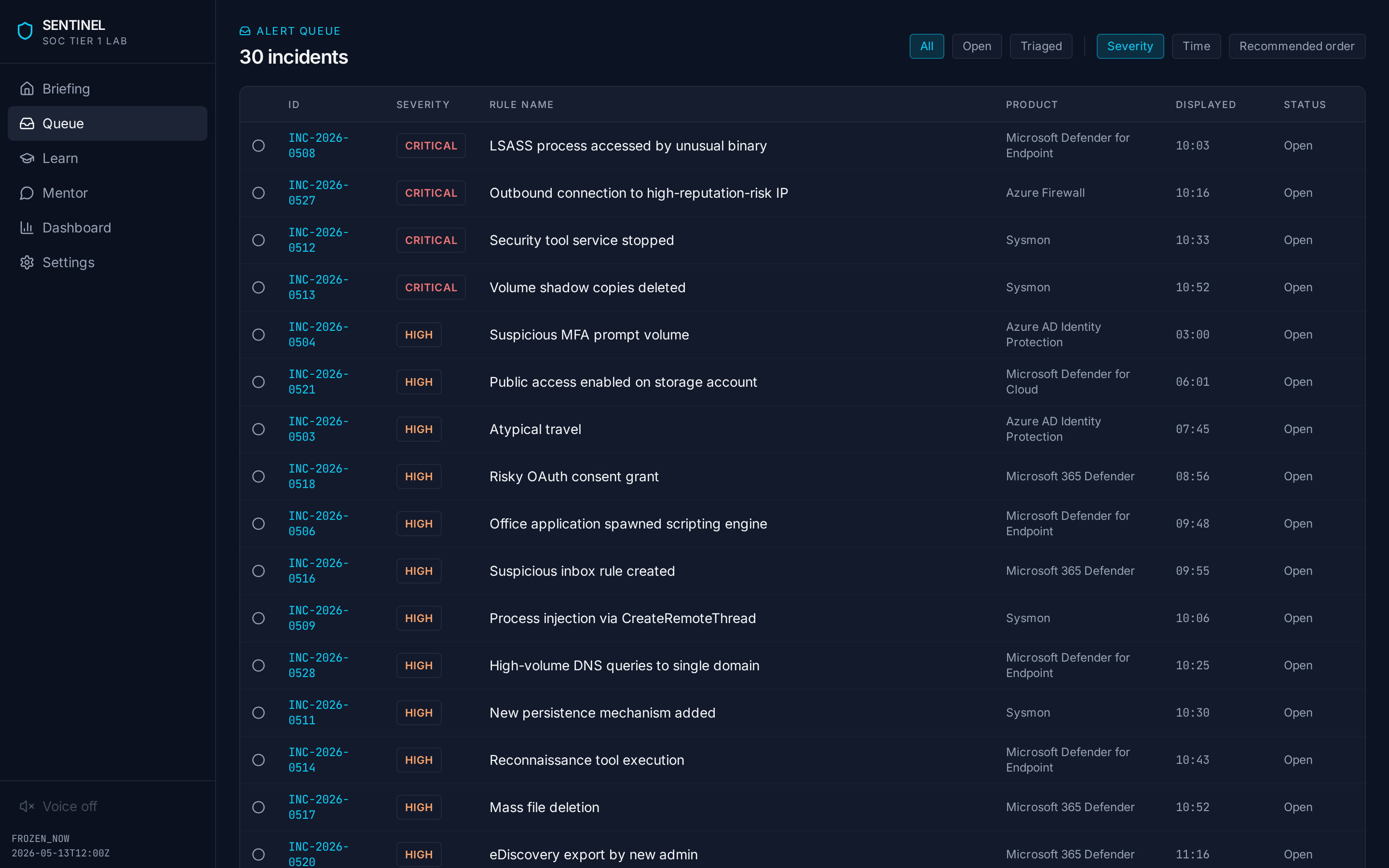Open incident INC-2026-0504

(318, 335)
